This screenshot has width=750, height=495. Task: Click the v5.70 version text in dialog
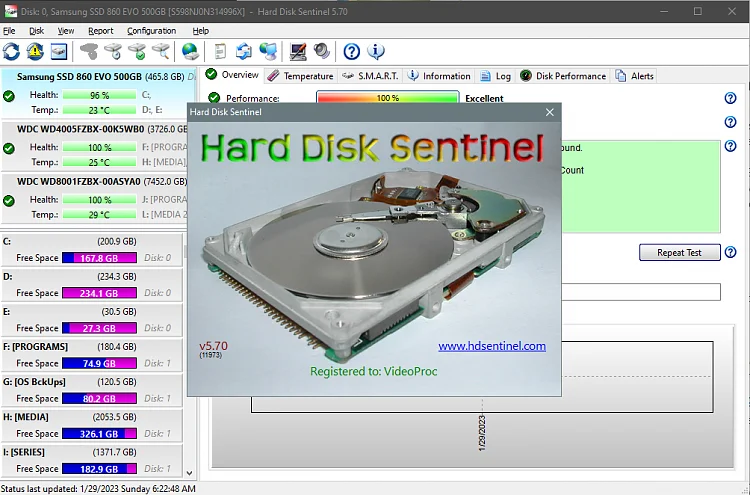click(213, 346)
